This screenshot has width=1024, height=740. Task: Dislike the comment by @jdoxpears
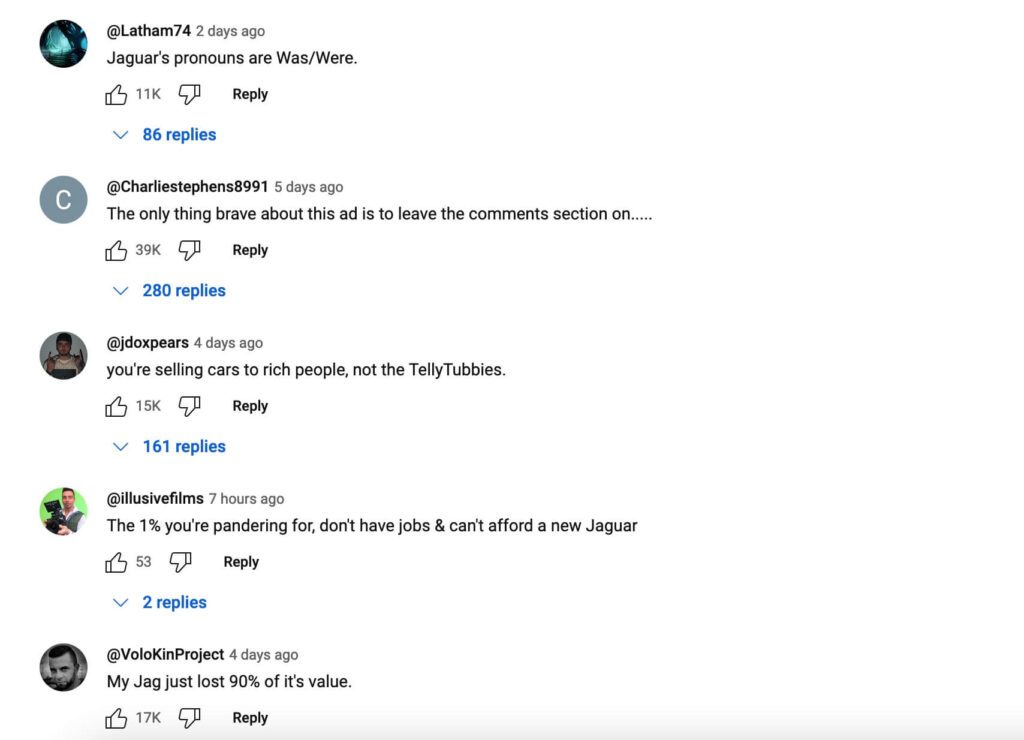189,406
